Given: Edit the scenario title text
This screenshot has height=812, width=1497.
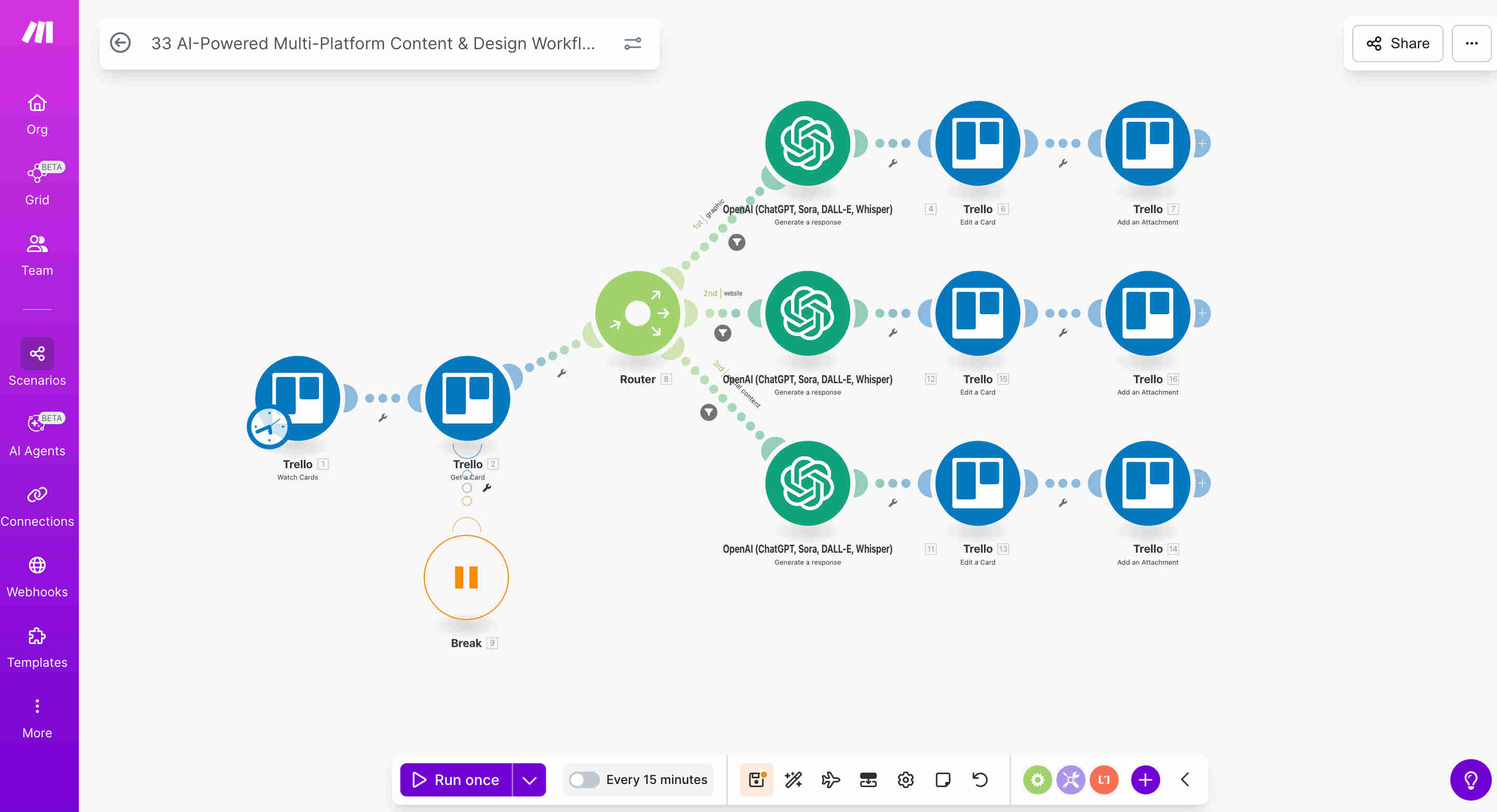Looking at the screenshot, I should pos(373,44).
